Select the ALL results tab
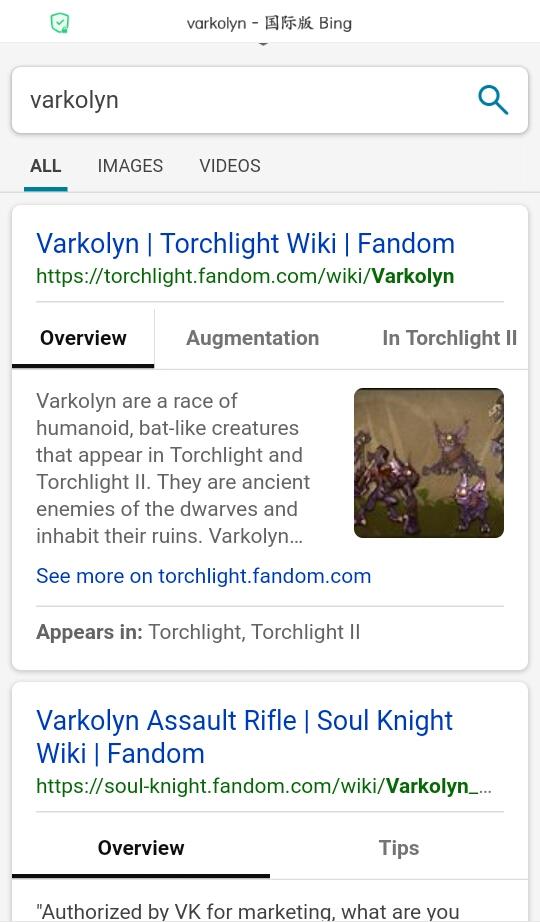Screen dimensions: 540x922 pyautogui.click(x=45, y=166)
